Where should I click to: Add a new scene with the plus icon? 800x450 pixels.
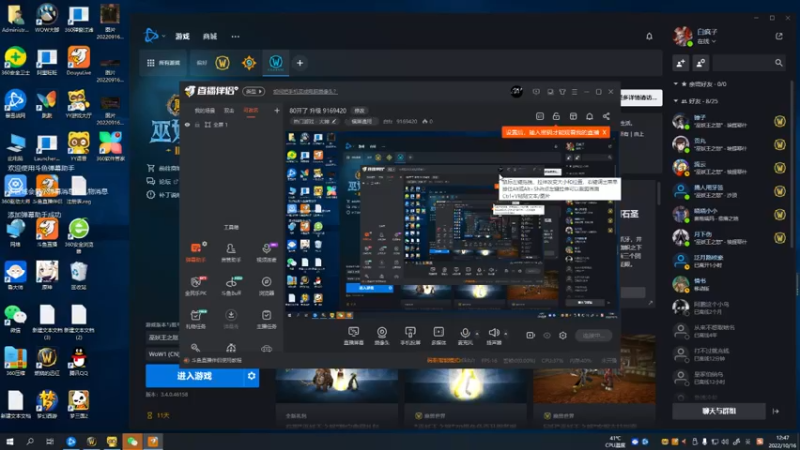[277, 110]
